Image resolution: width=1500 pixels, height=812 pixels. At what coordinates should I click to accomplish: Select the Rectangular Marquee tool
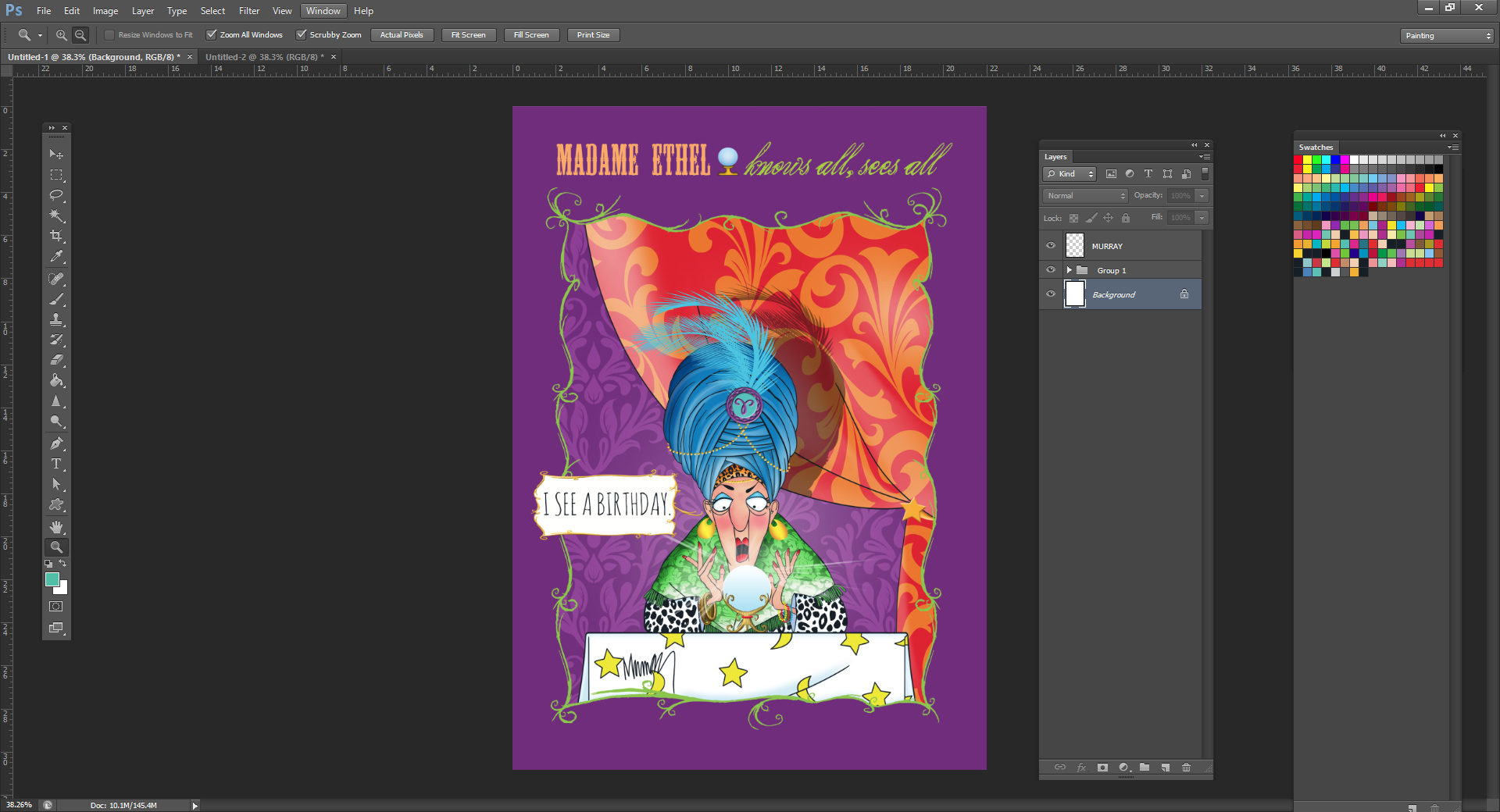(x=56, y=175)
